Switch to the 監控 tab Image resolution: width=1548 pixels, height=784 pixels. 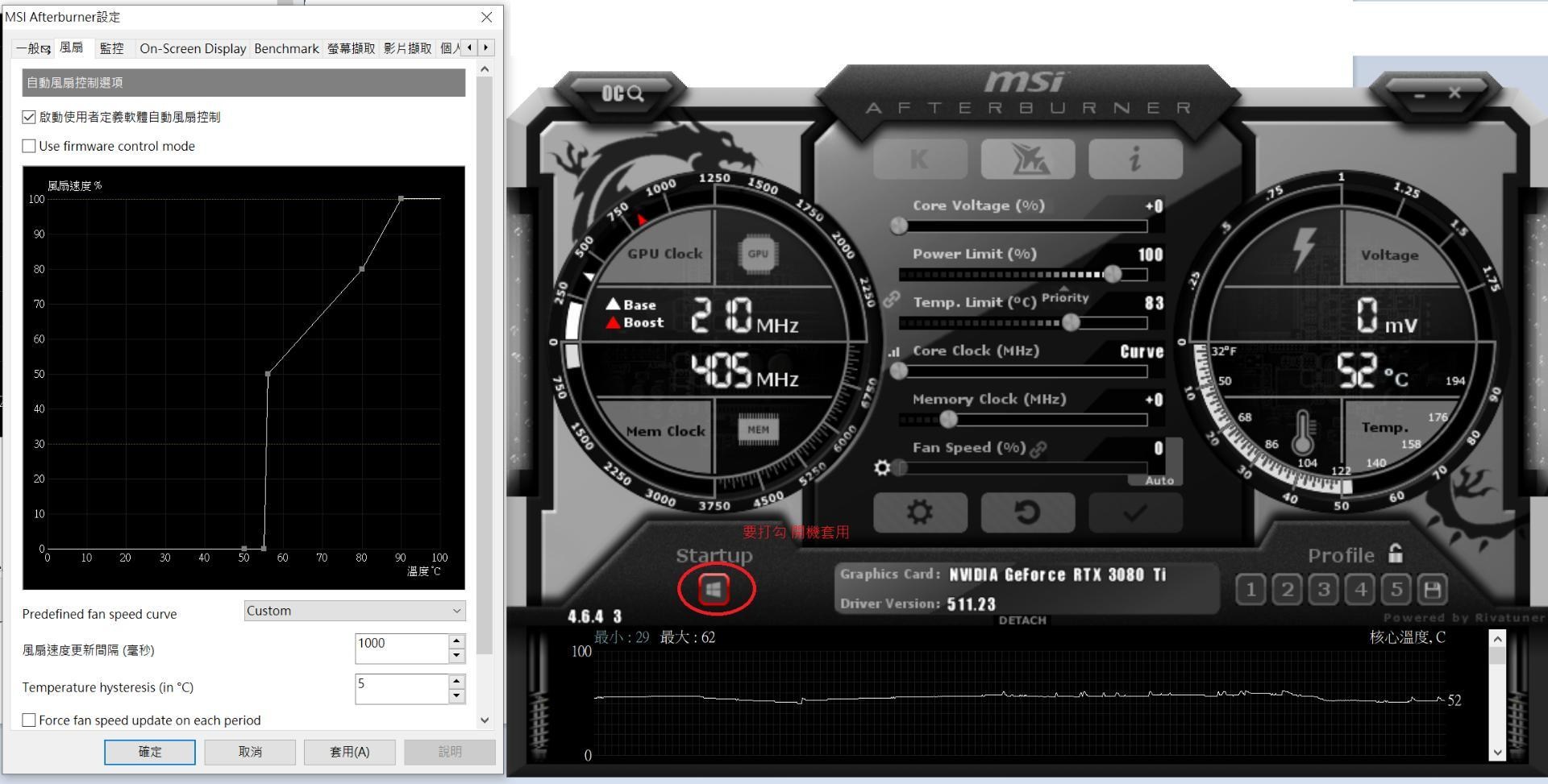(x=112, y=48)
